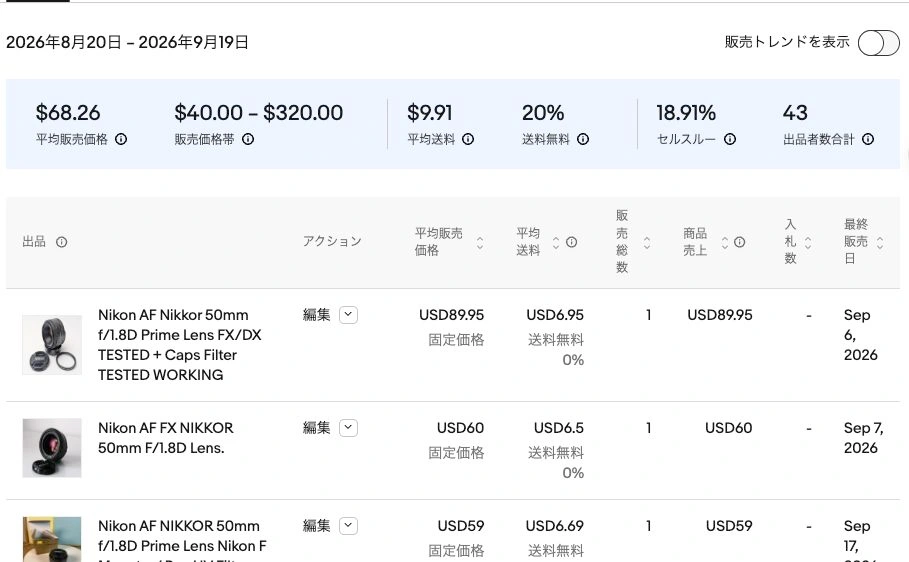Select the $40.00 – $320.00 price range value
The width and height of the screenshot is (909, 562).
point(259,113)
